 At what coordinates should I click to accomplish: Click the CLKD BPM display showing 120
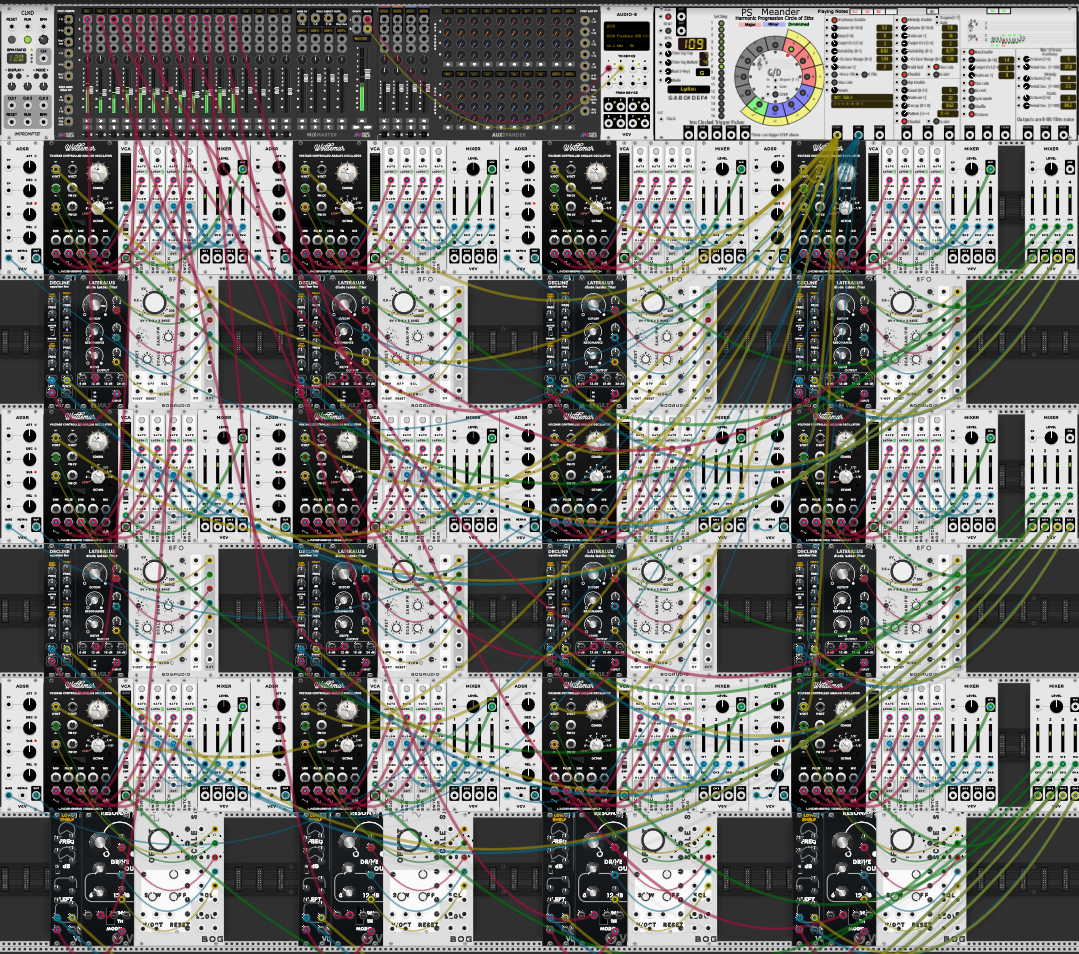tap(17, 59)
